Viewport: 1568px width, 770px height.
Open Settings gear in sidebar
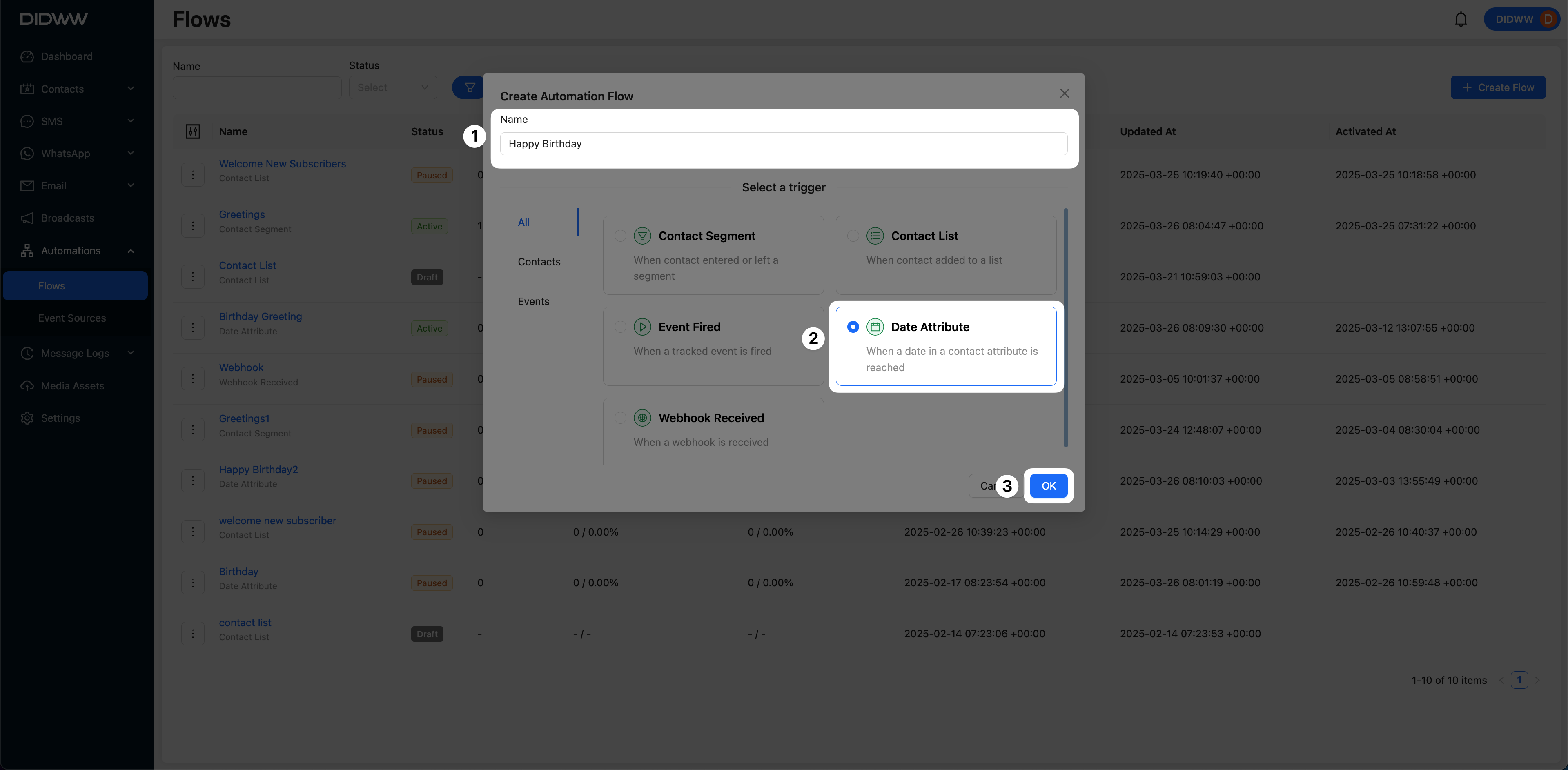coord(27,418)
